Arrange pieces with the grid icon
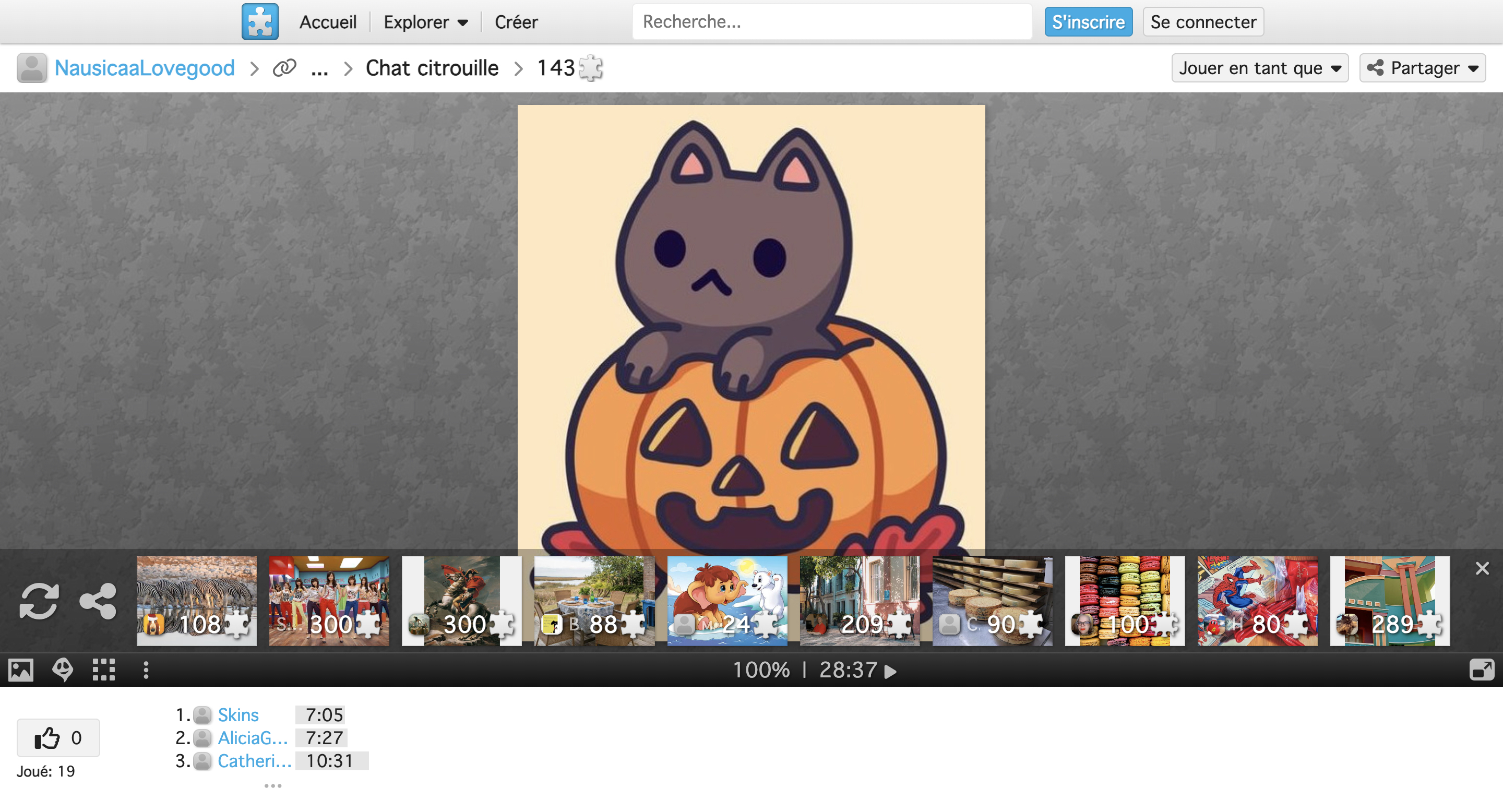 click(104, 670)
